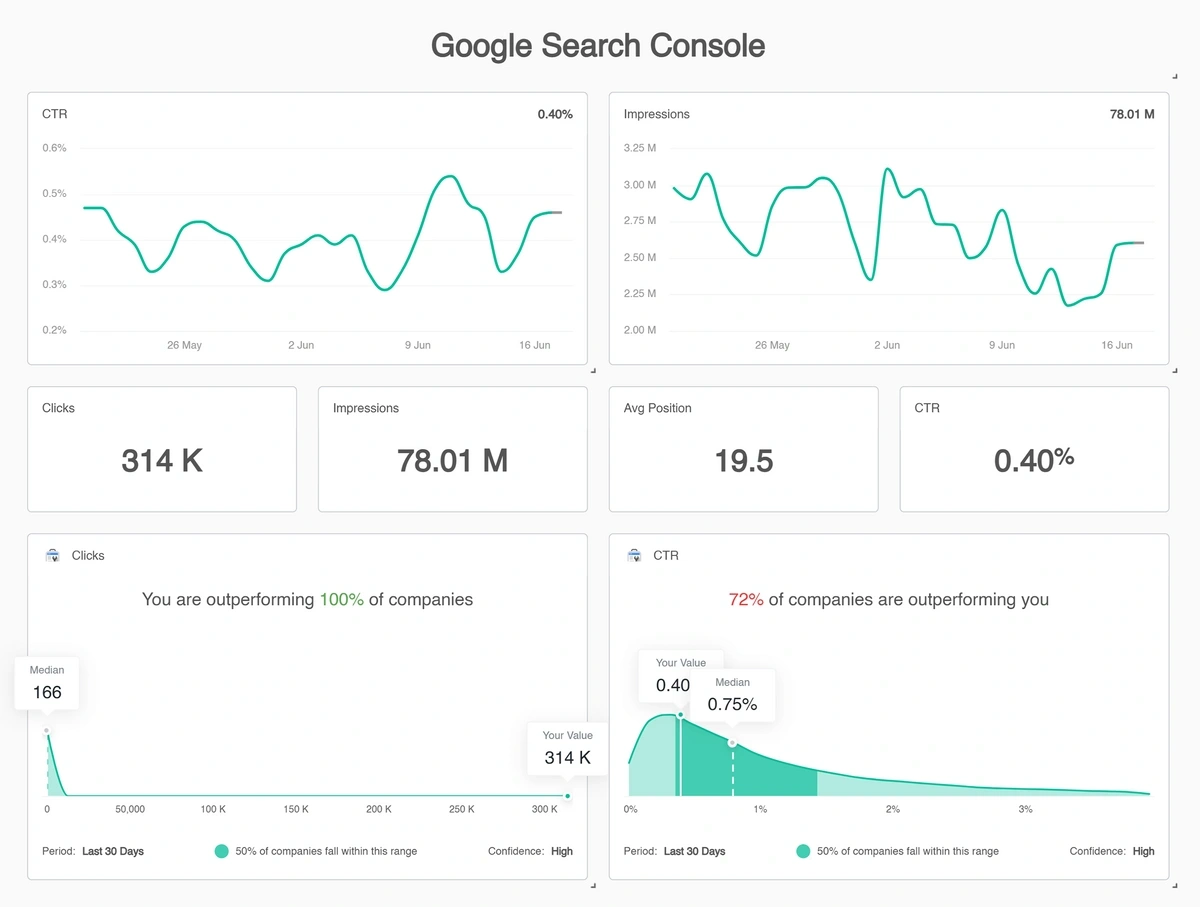
Task: Click the green legend dot in CTR benchmark footer
Action: click(x=802, y=851)
